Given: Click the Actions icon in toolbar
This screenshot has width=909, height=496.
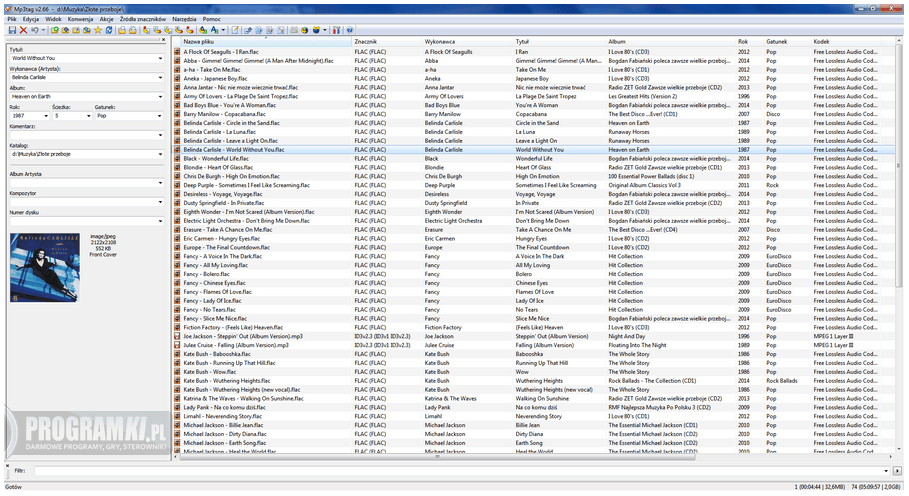Looking at the screenshot, I should click(x=202, y=30).
